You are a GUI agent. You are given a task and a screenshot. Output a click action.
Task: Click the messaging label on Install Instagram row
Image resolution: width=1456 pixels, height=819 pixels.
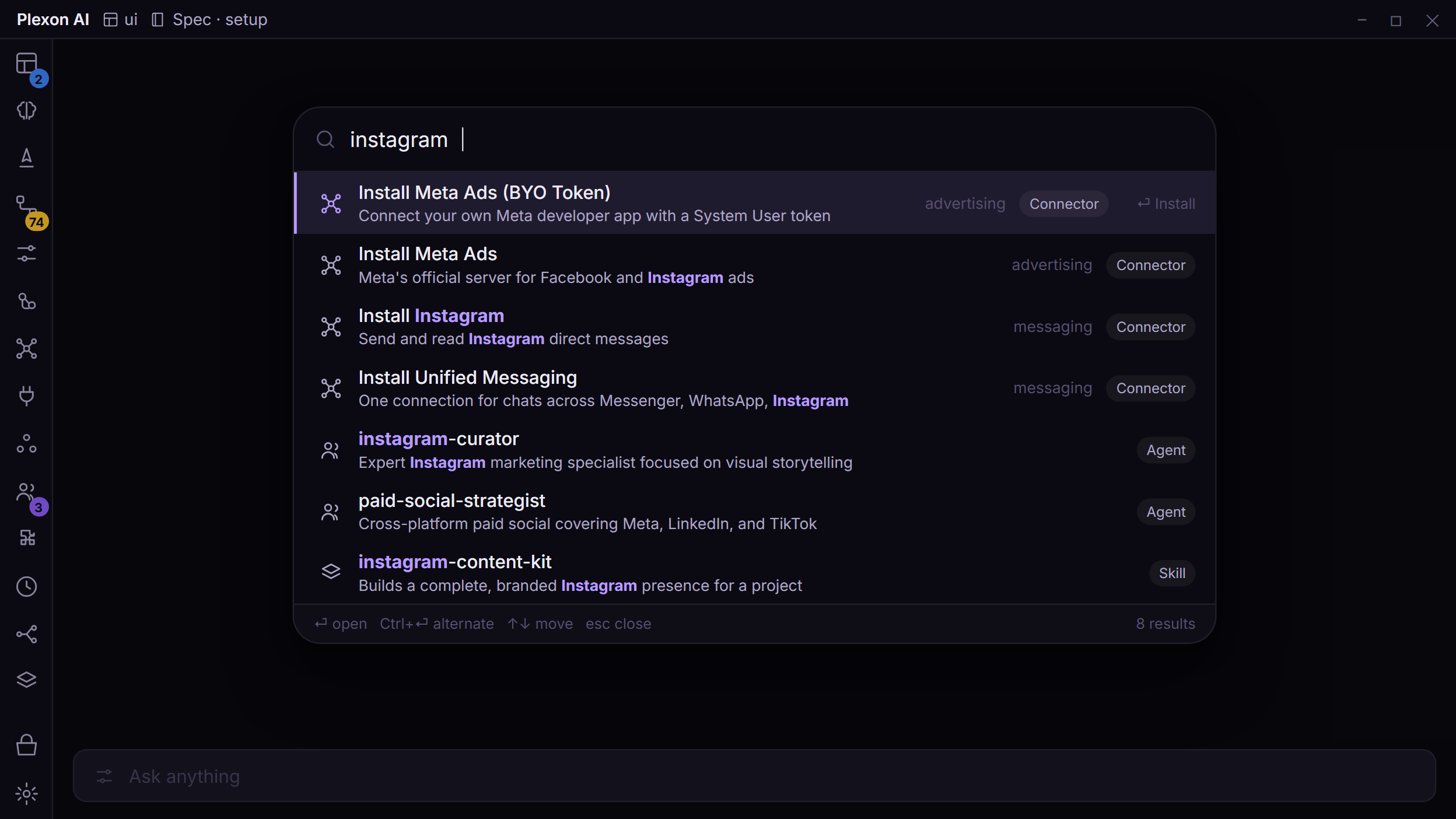[1052, 327]
